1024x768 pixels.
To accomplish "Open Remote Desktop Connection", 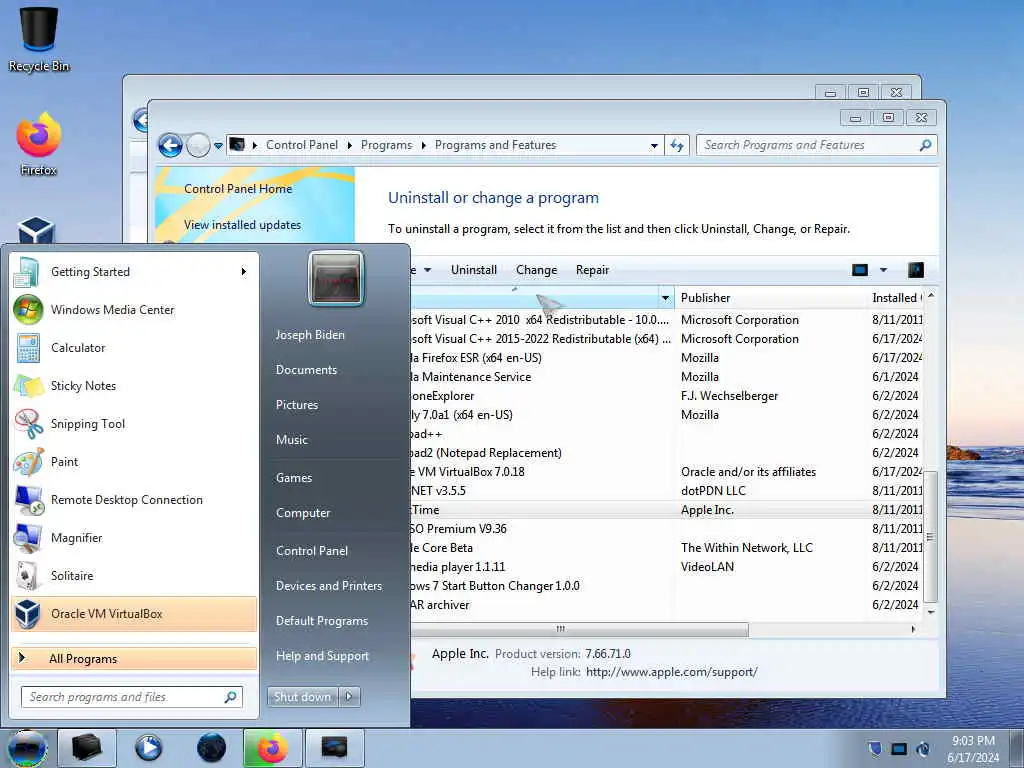I will pyautogui.click(x=134, y=500).
